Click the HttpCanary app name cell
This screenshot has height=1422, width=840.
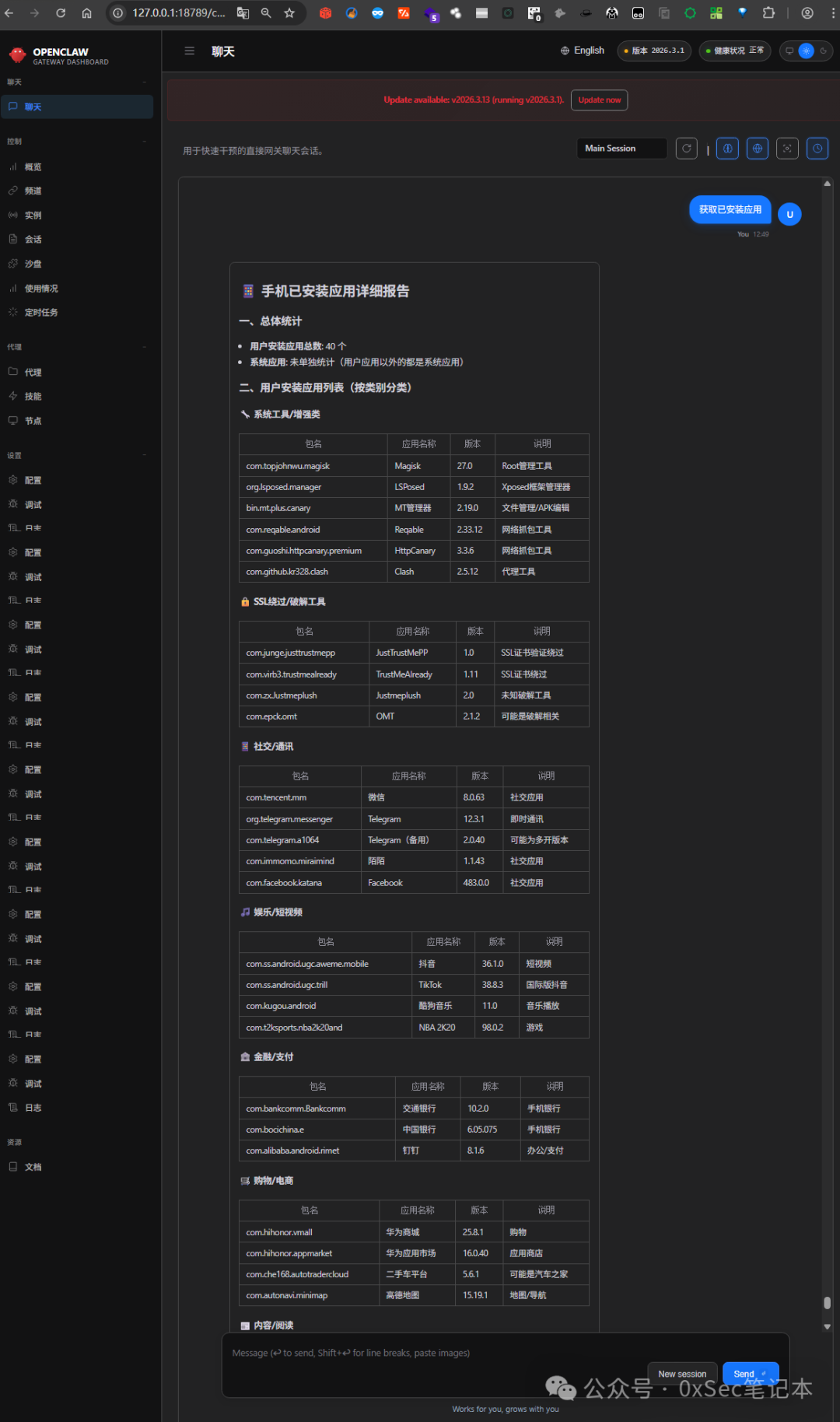tap(418, 551)
